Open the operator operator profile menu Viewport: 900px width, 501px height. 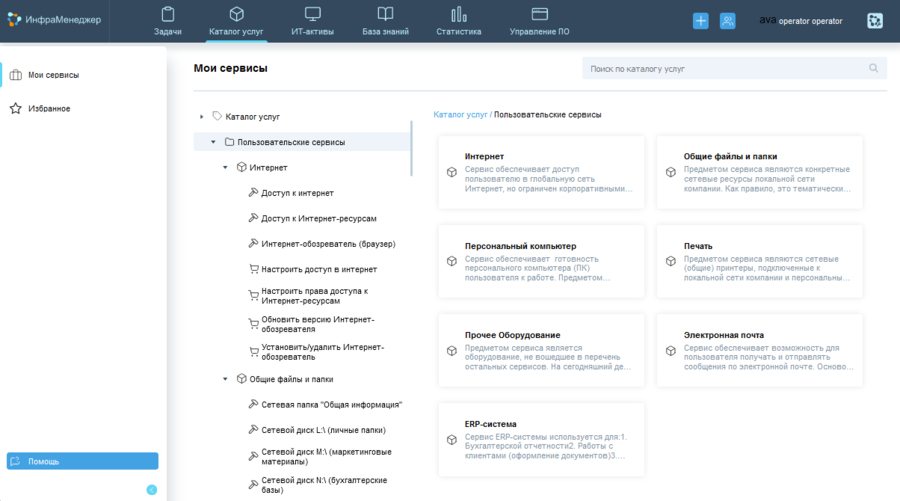tap(801, 21)
